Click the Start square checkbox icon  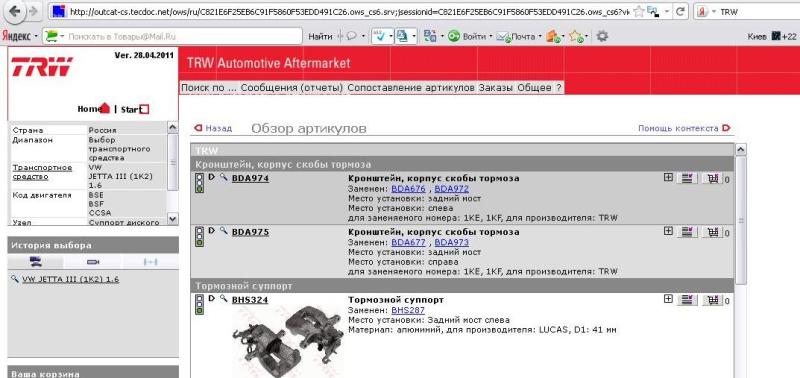(144, 109)
